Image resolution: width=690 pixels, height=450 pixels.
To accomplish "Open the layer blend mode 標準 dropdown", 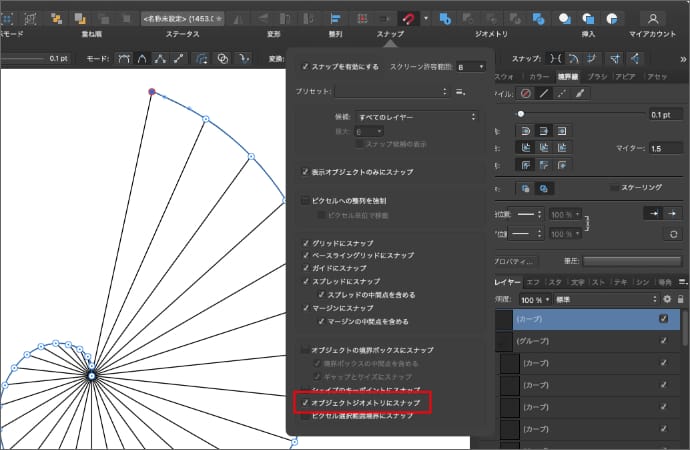I will 600,299.
